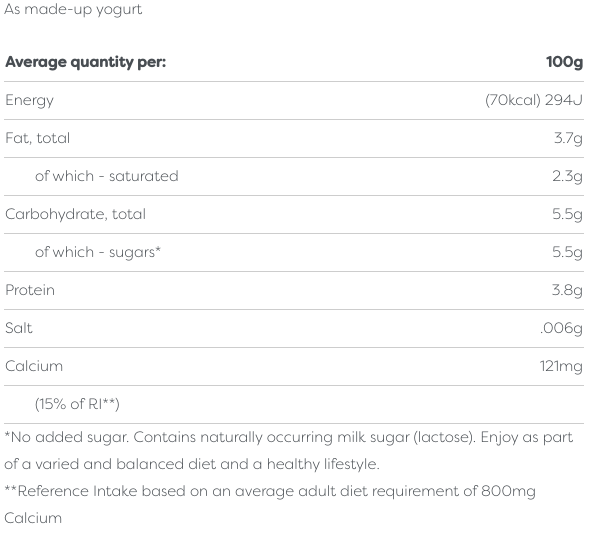The image size is (605, 538).
Task: Select the 3.8g protein value
Action: [x=568, y=290]
